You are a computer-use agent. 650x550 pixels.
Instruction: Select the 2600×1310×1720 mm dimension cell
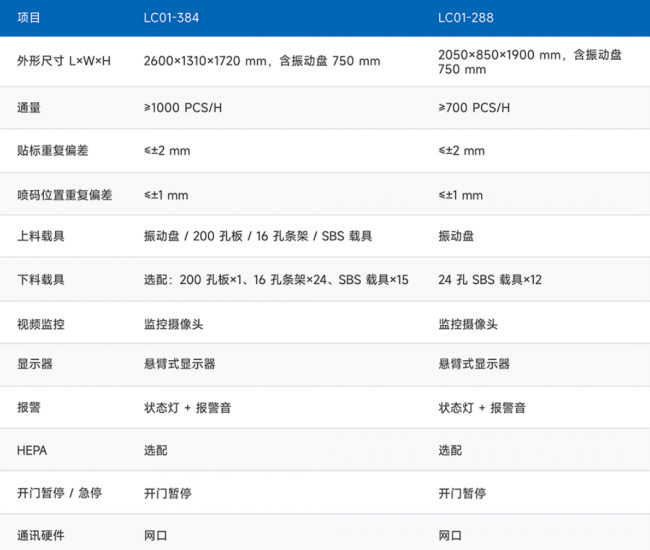(262, 61)
